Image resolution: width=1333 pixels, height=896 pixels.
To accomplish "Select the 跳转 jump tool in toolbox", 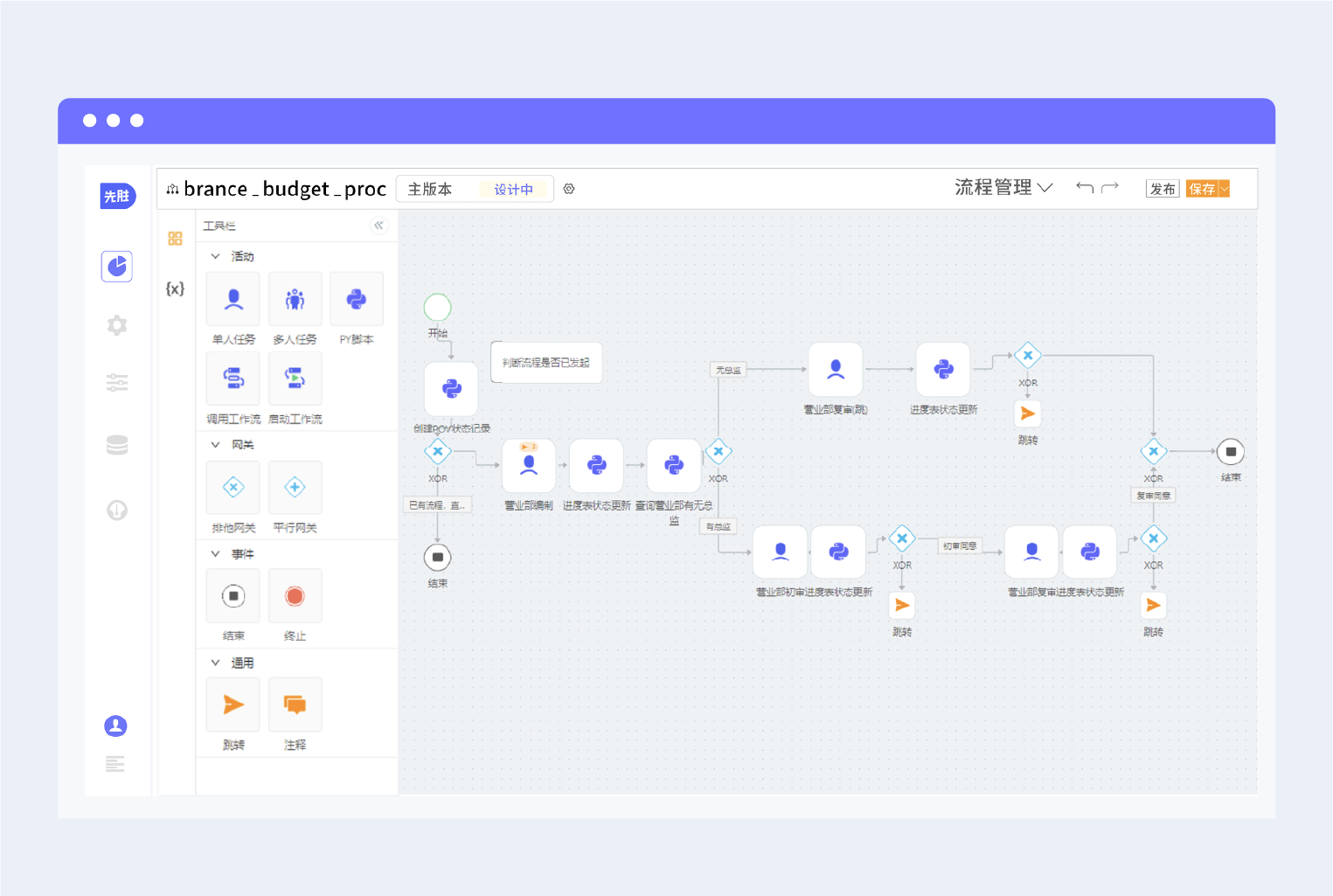I will coord(233,705).
